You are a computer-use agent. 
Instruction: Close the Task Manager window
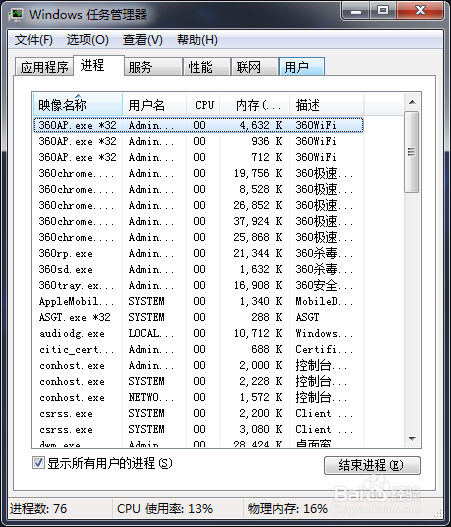click(x=420, y=11)
